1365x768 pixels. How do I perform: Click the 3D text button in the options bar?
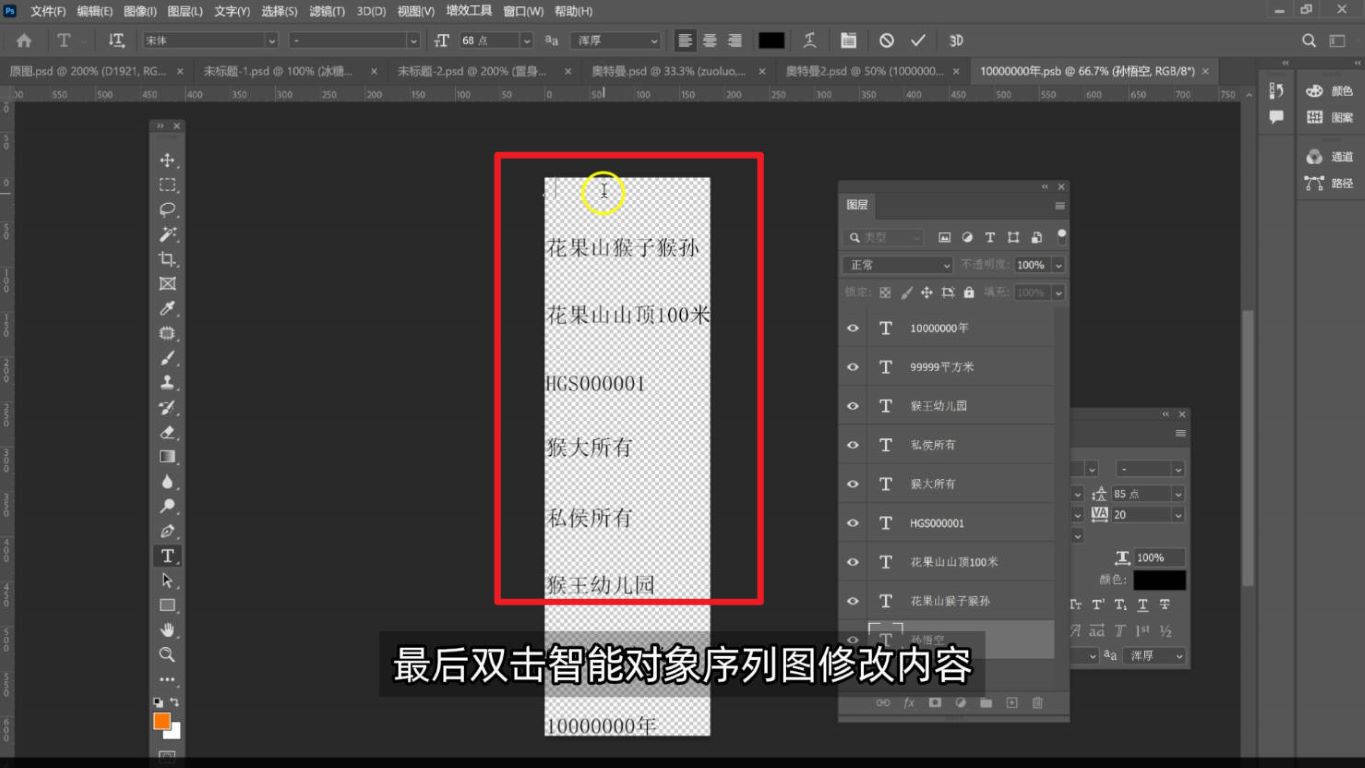point(955,40)
